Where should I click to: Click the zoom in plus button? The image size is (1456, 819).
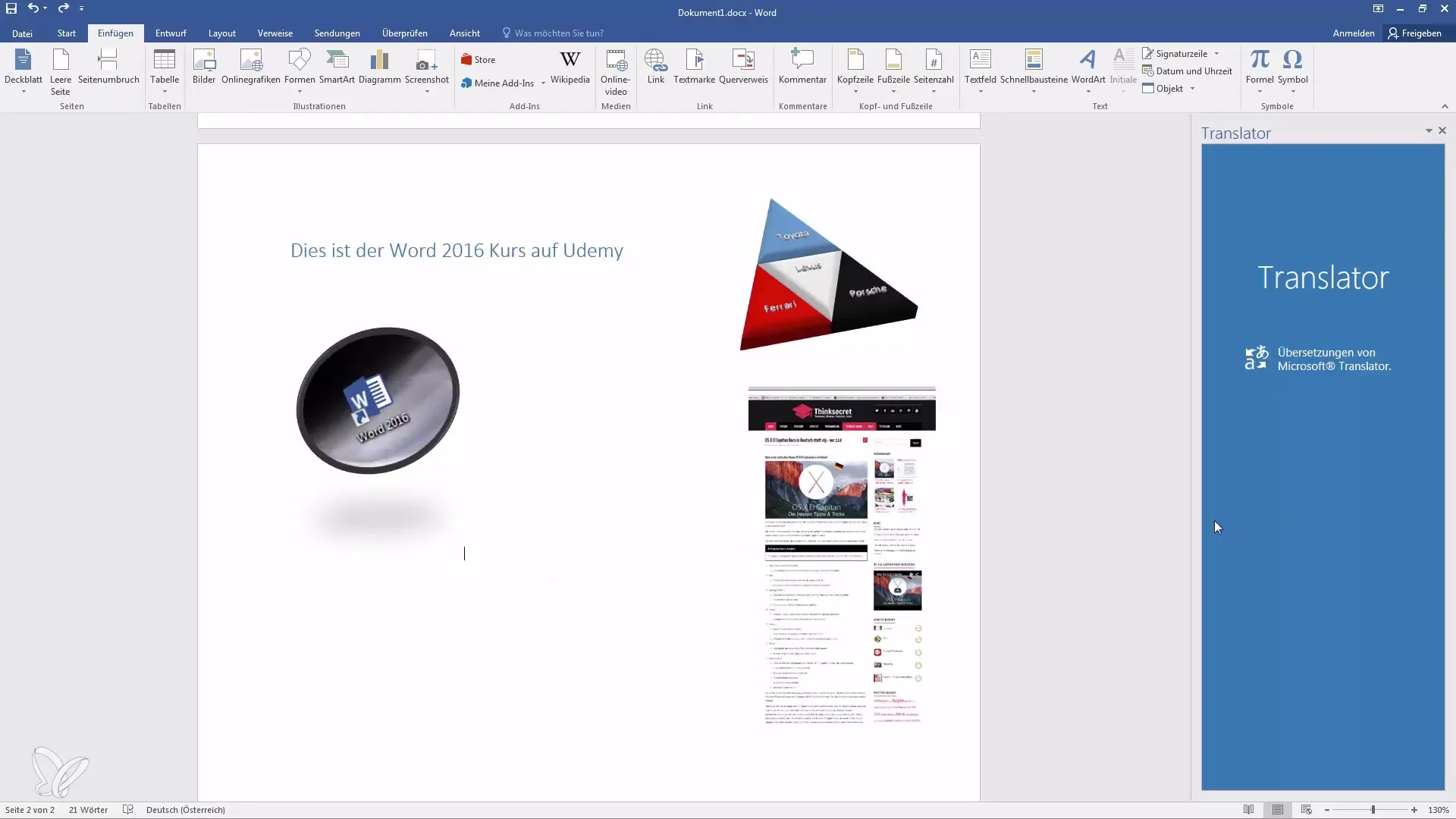coord(1414,810)
